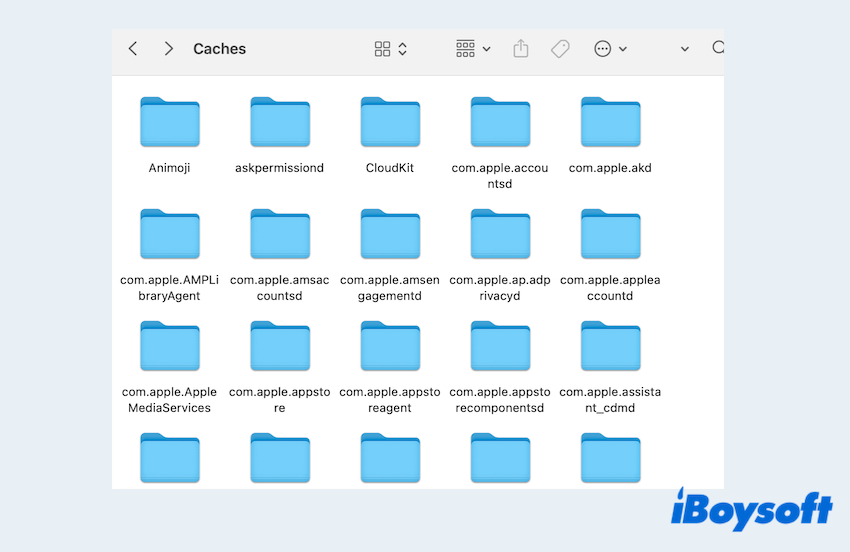Select the com.apple.appstore folder
The width and height of the screenshot is (850, 552).
[x=279, y=346]
